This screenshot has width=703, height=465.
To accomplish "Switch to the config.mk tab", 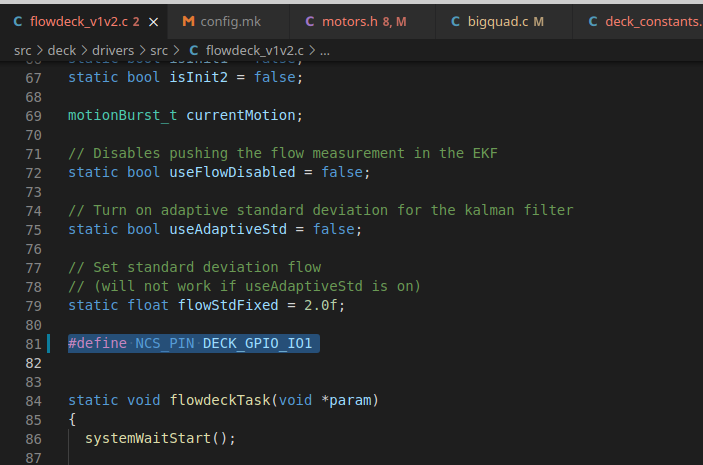I will click(x=229, y=21).
